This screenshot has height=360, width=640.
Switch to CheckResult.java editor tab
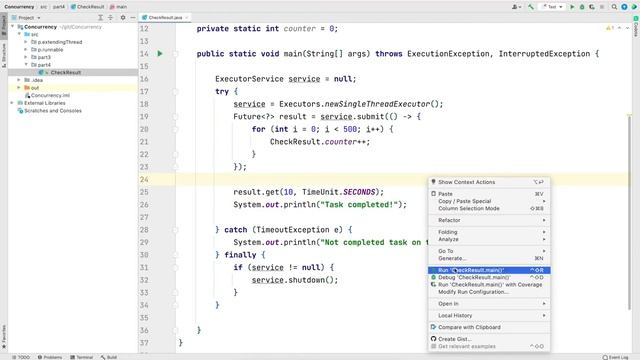[x=165, y=18]
